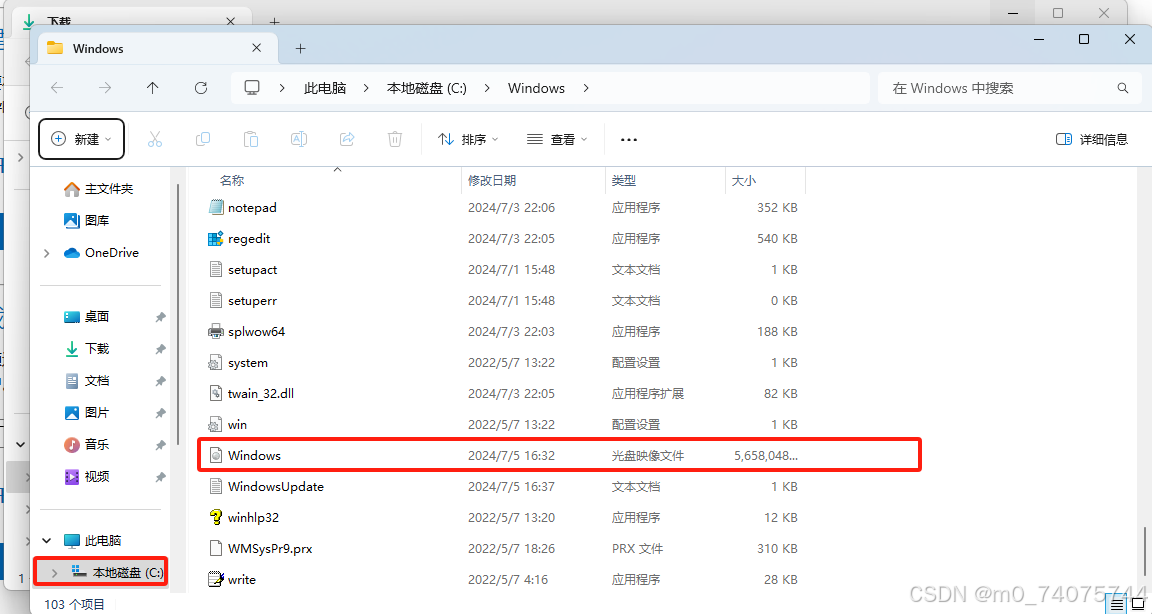Click the new tab plus in background window

[273, 22]
